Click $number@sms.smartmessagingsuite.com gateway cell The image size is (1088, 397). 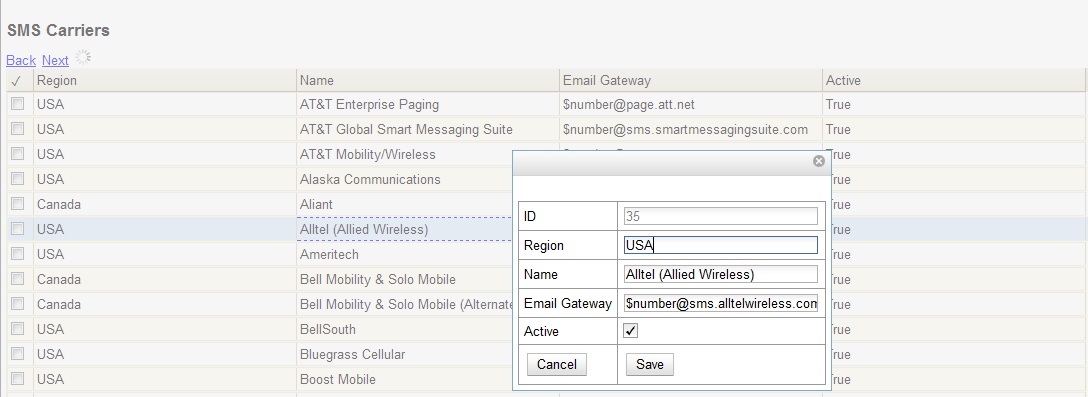(686, 130)
